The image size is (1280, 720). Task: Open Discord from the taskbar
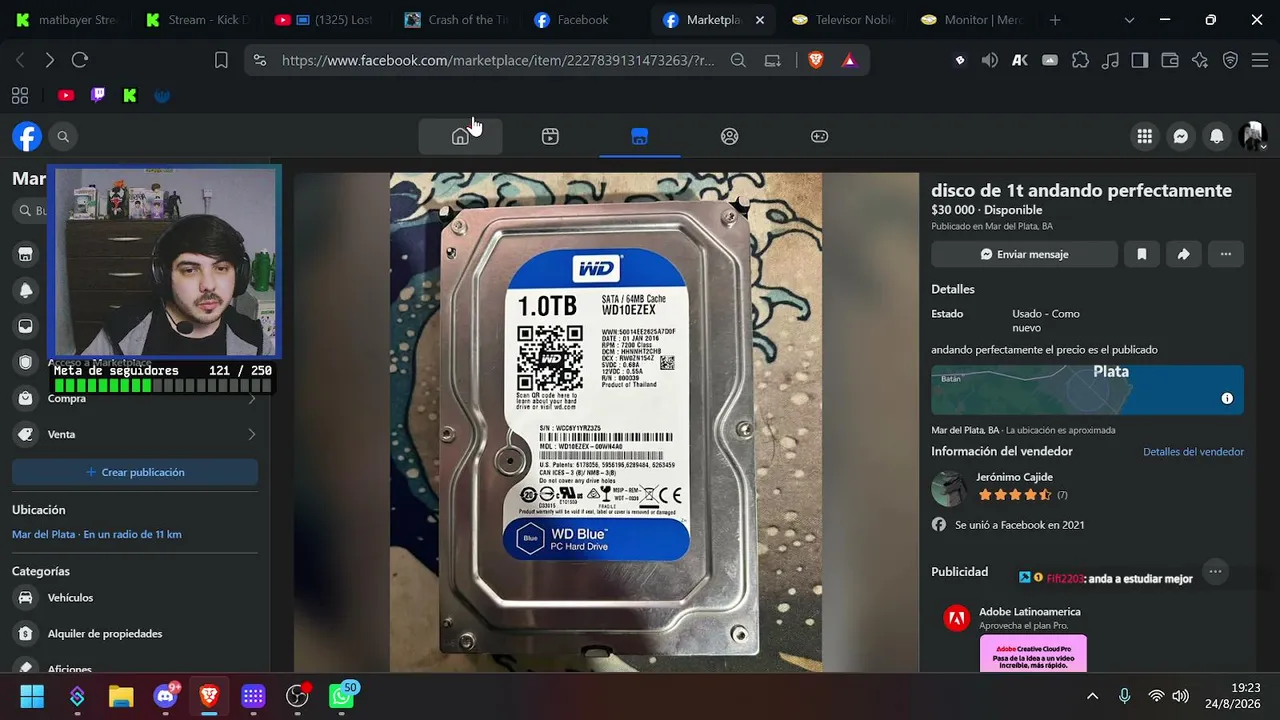[x=165, y=696]
